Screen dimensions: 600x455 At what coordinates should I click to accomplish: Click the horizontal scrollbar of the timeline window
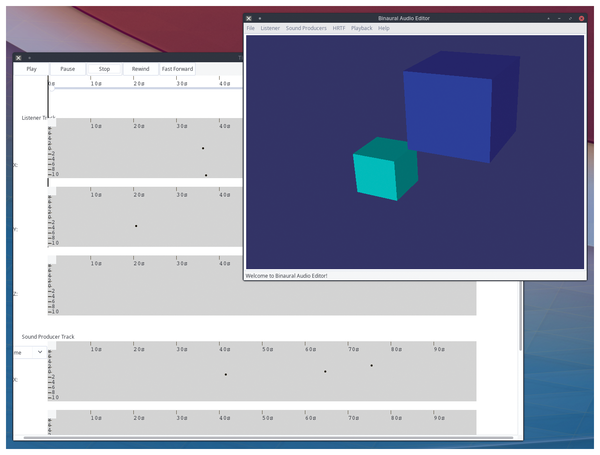pyautogui.click(x=268, y=437)
